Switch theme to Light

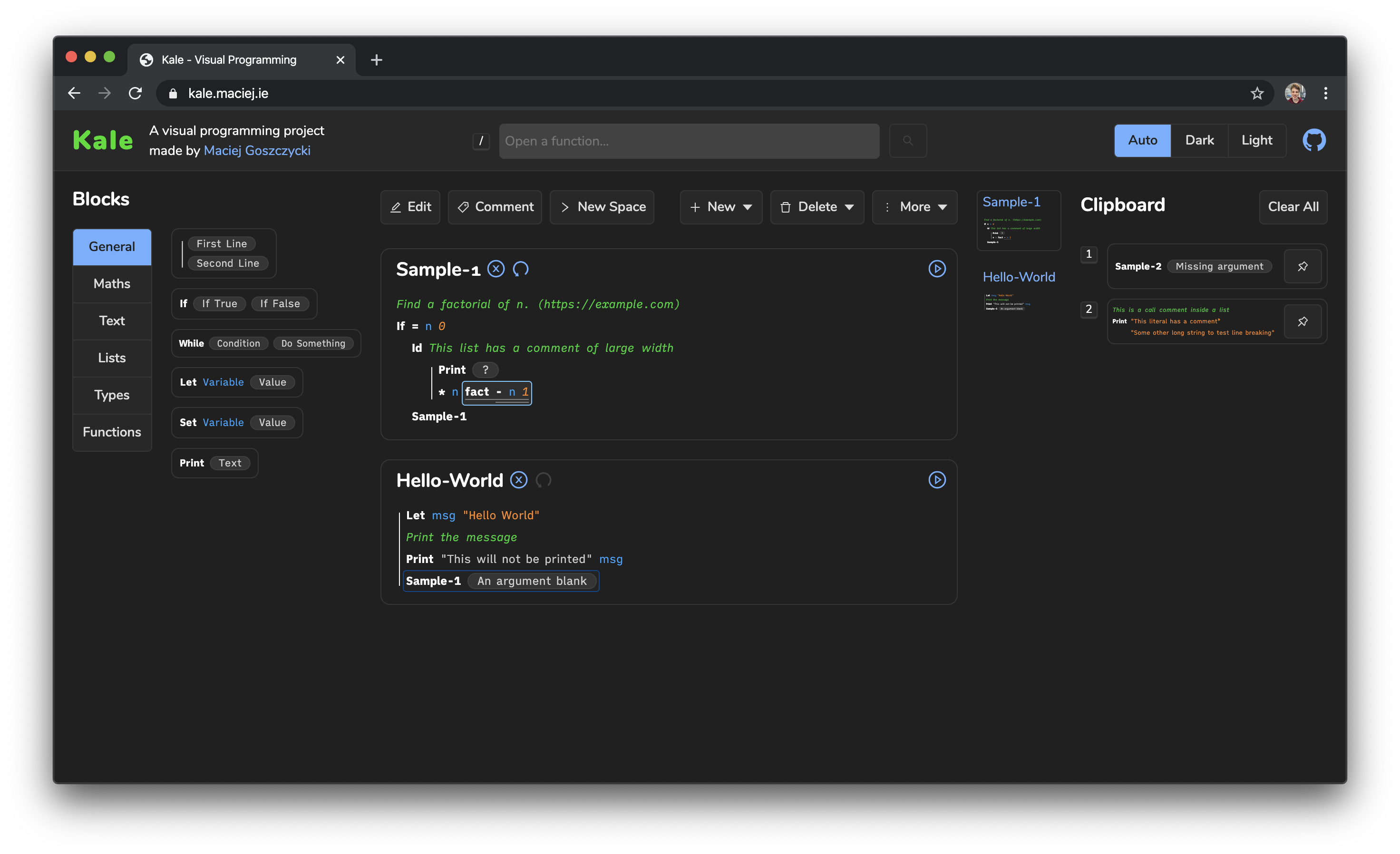tap(1256, 140)
